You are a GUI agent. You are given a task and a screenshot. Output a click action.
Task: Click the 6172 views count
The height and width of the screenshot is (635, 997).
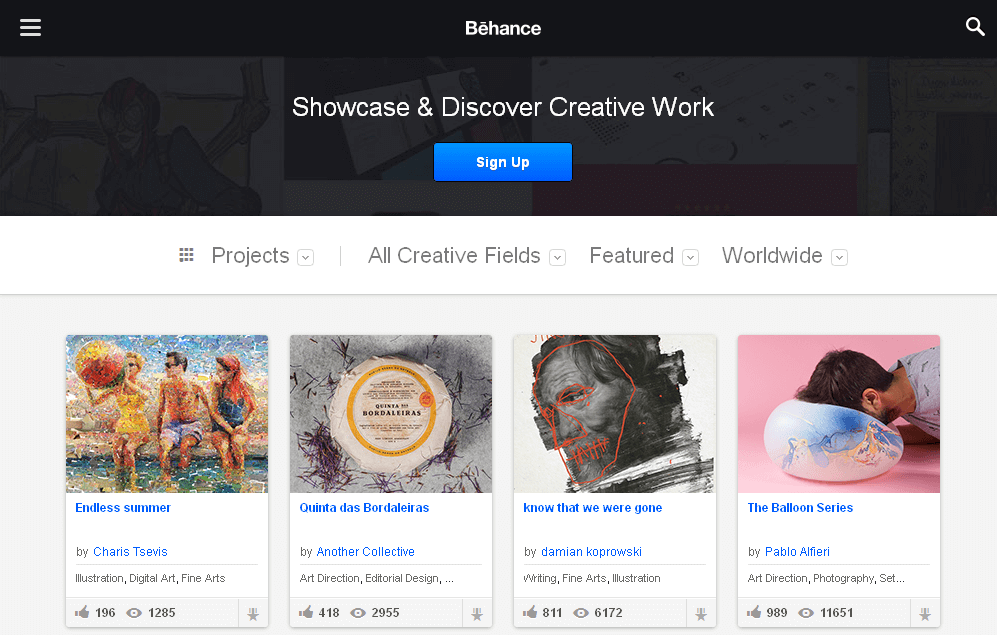[609, 613]
